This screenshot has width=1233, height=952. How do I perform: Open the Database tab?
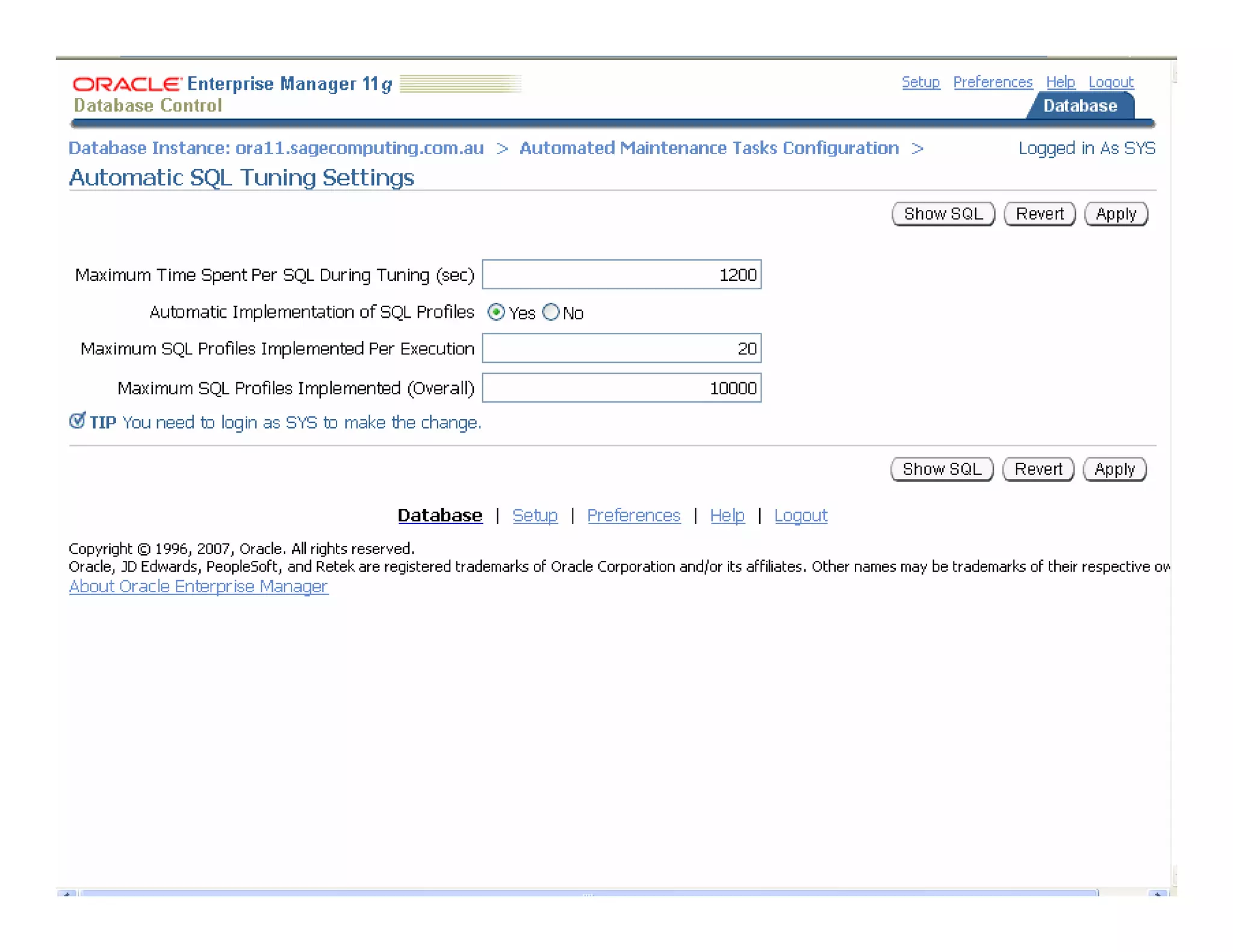pos(1079,106)
